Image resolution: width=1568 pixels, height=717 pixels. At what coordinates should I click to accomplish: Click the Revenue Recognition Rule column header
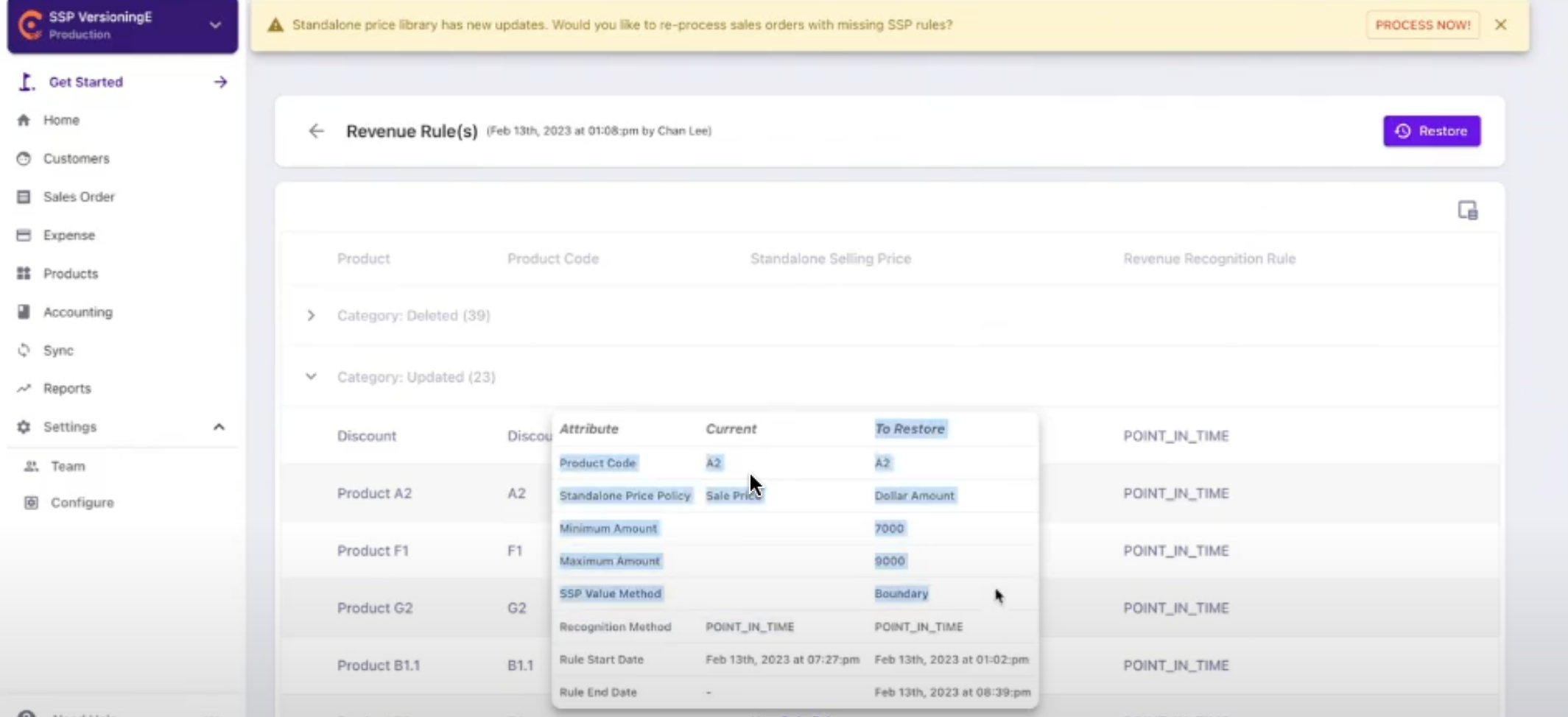tap(1209, 258)
